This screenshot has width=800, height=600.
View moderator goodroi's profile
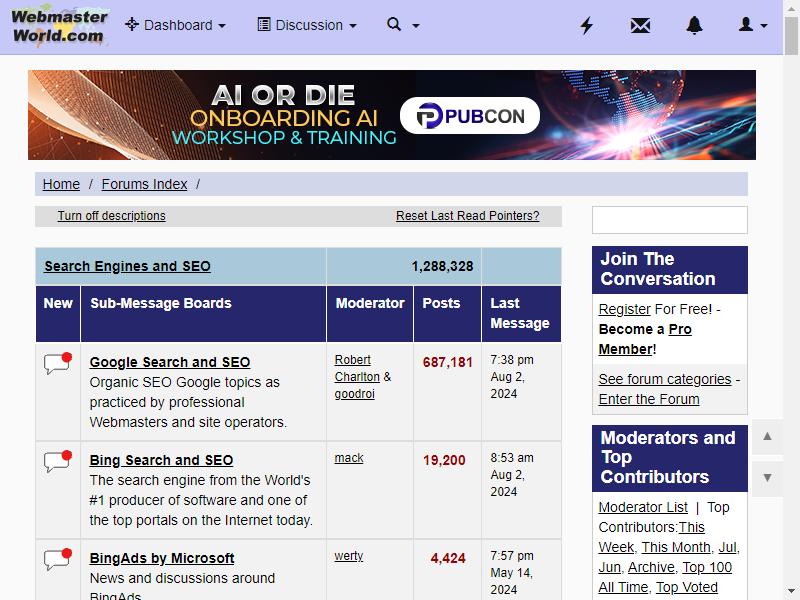point(355,394)
